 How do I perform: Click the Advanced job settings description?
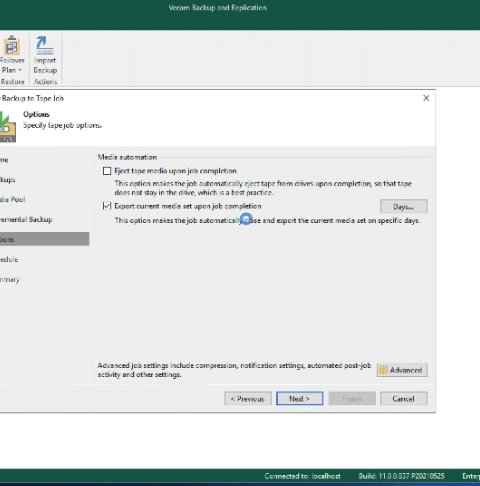[x=234, y=370]
